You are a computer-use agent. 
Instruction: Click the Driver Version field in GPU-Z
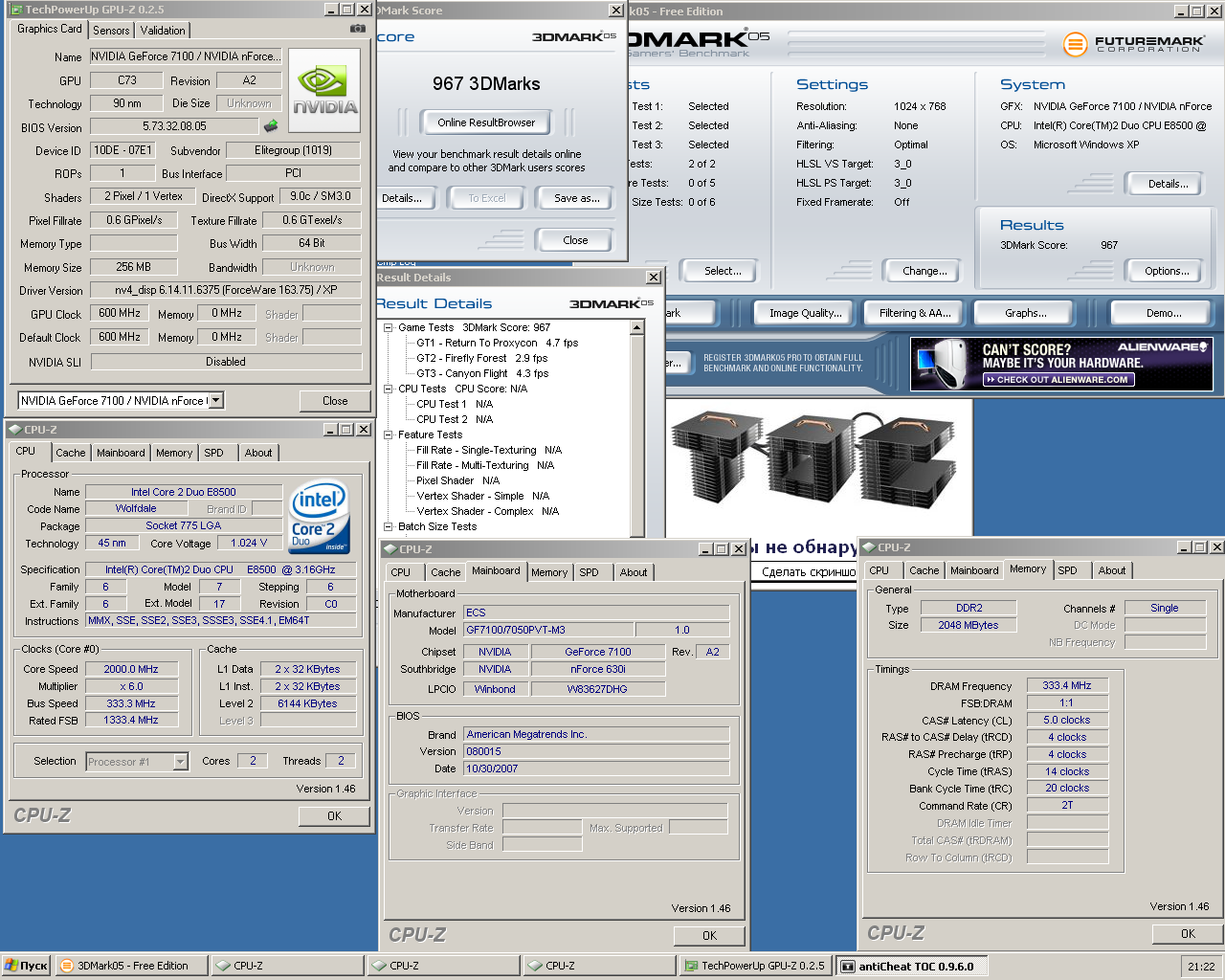pyautogui.click(x=225, y=289)
